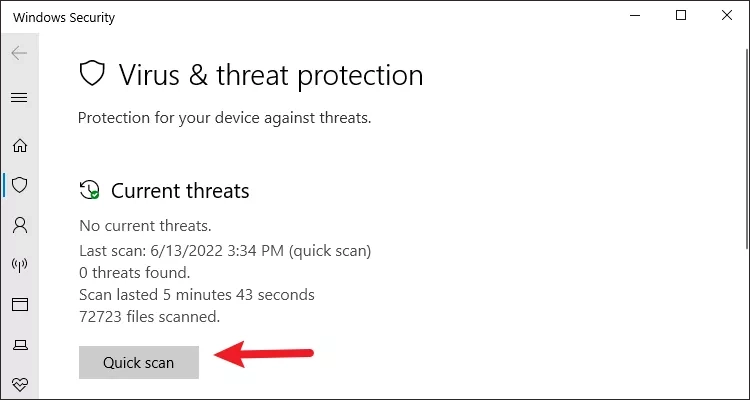Click the Windows Security title bar text

click(64, 18)
